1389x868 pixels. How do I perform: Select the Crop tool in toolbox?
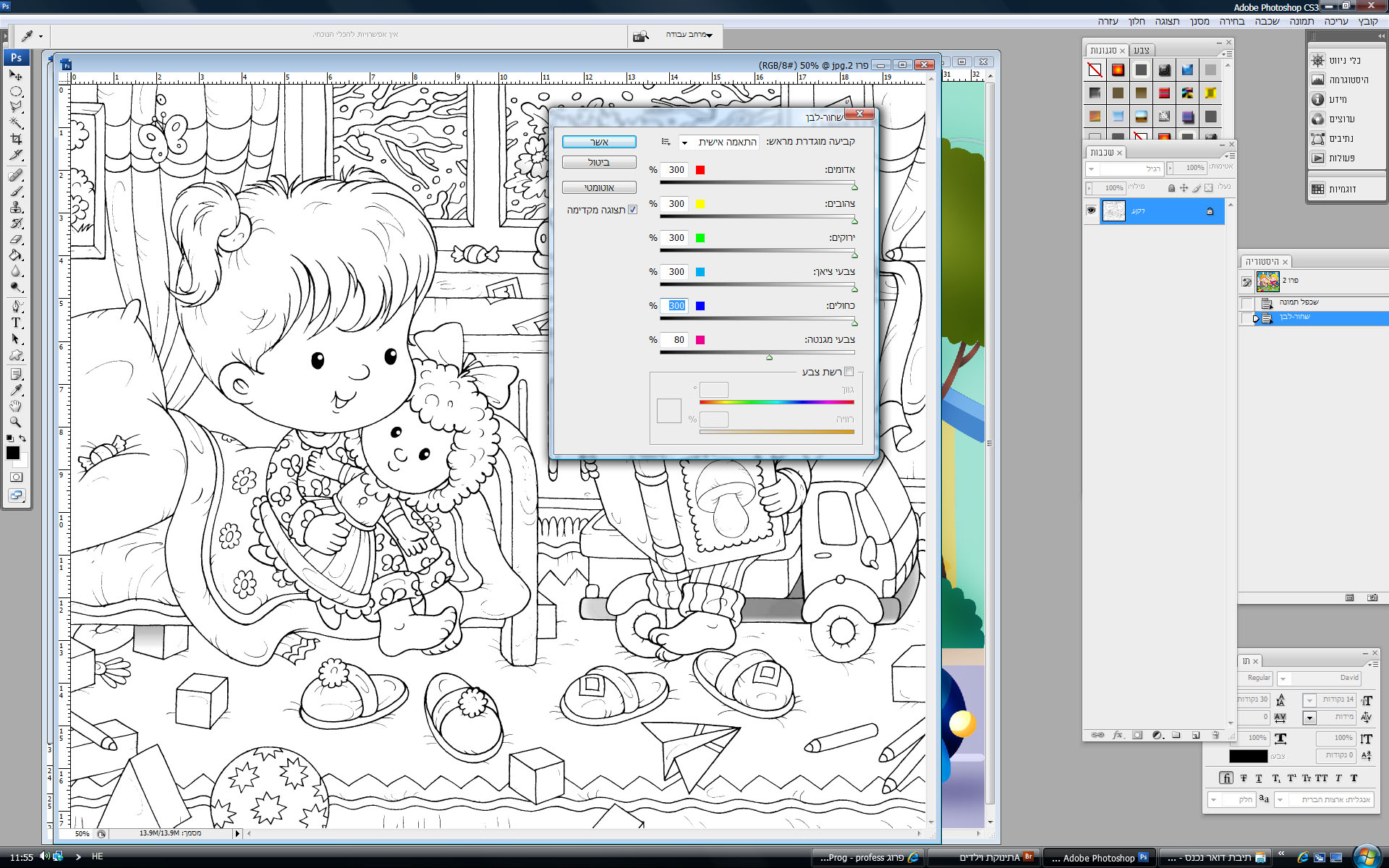pos(16,139)
